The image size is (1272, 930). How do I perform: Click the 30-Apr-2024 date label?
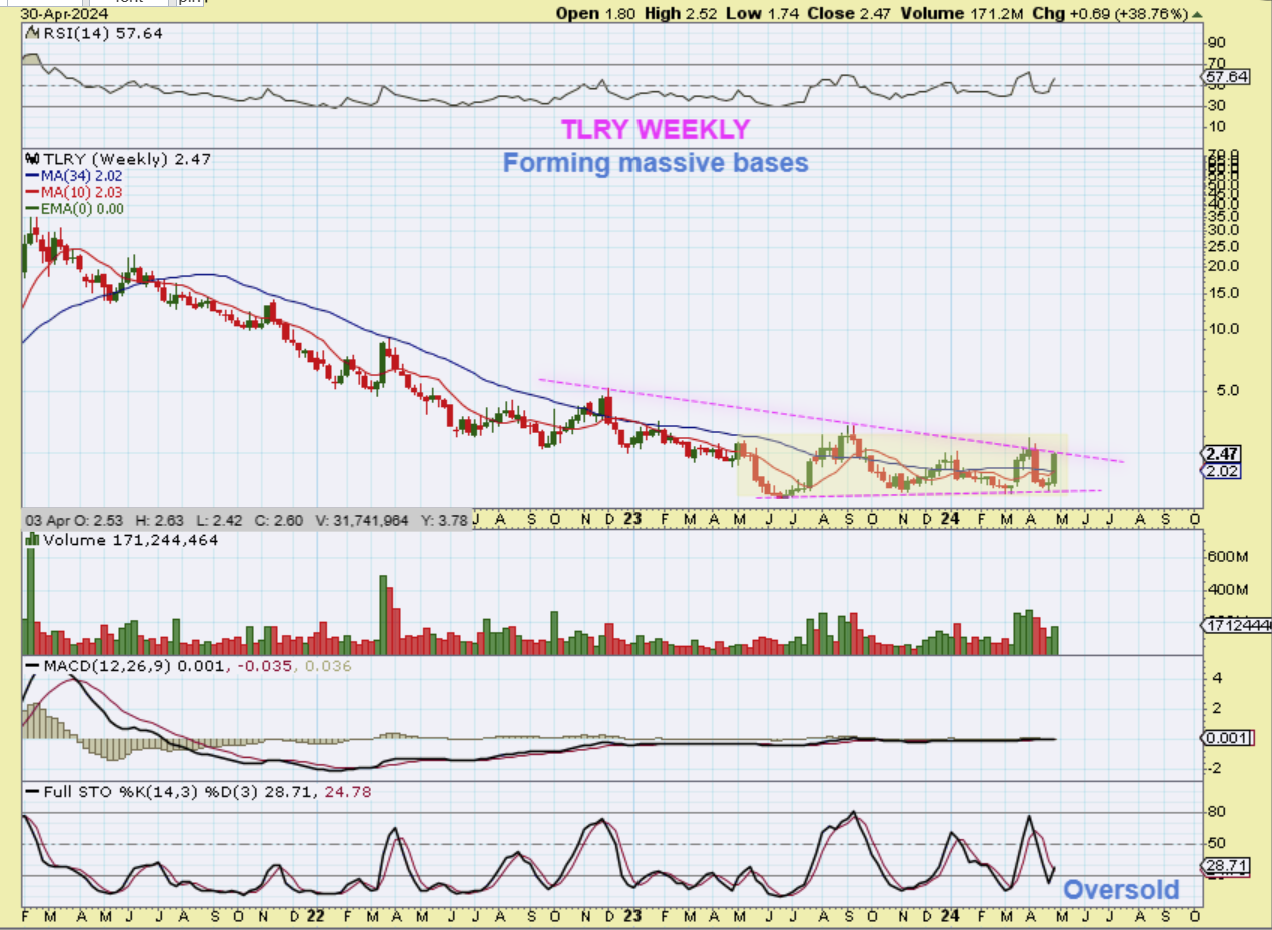click(x=66, y=15)
